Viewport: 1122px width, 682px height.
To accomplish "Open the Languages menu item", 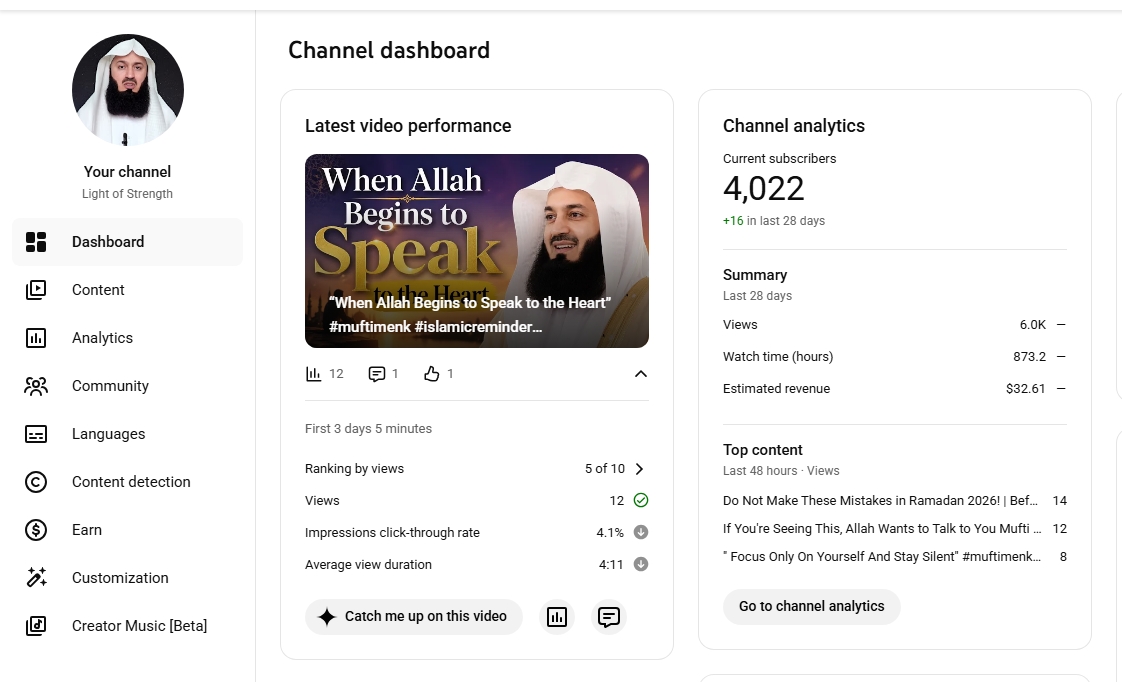I will coord(127,434).
